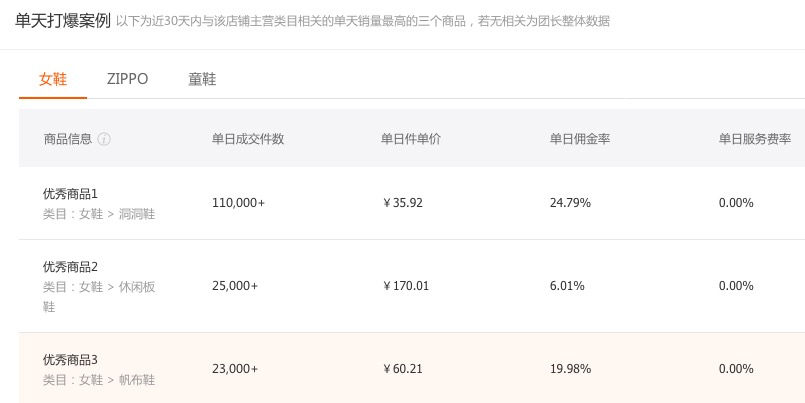Click the 单日佣金率 column header
The width and height of the screenshot is (805, 403).
[x=580, y=139]
